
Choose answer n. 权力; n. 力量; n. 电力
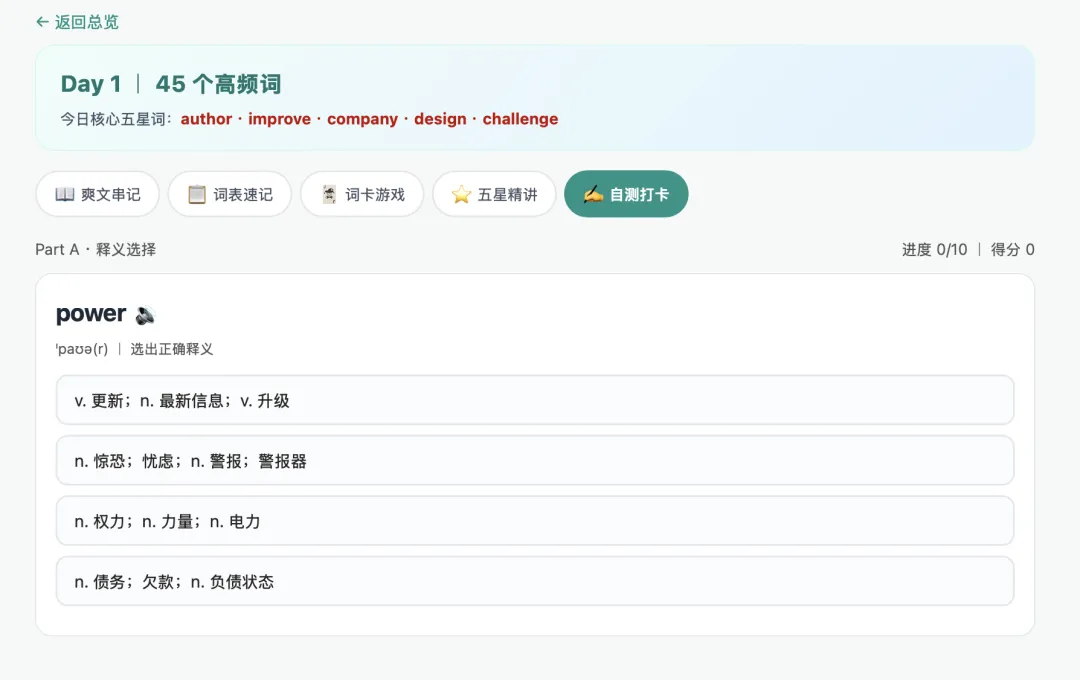pos(534,521)
